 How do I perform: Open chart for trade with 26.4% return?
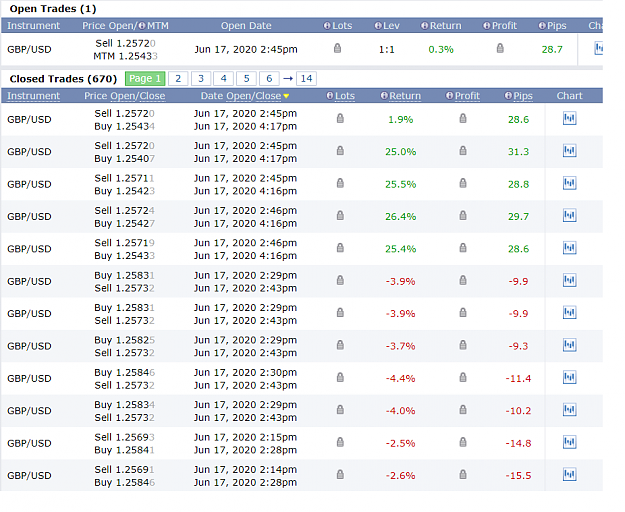tap(570, 216)
